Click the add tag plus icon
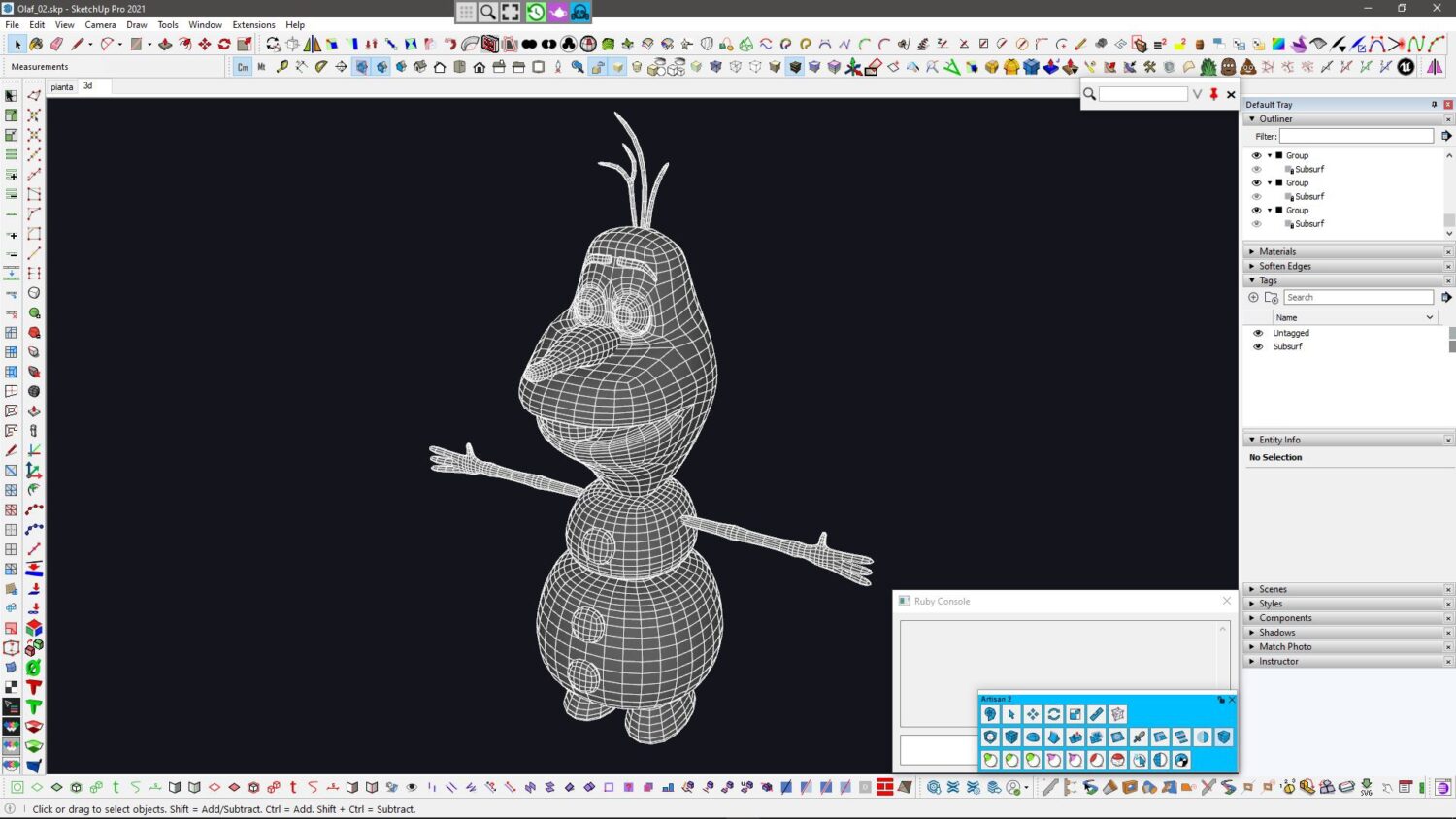 1253,298
